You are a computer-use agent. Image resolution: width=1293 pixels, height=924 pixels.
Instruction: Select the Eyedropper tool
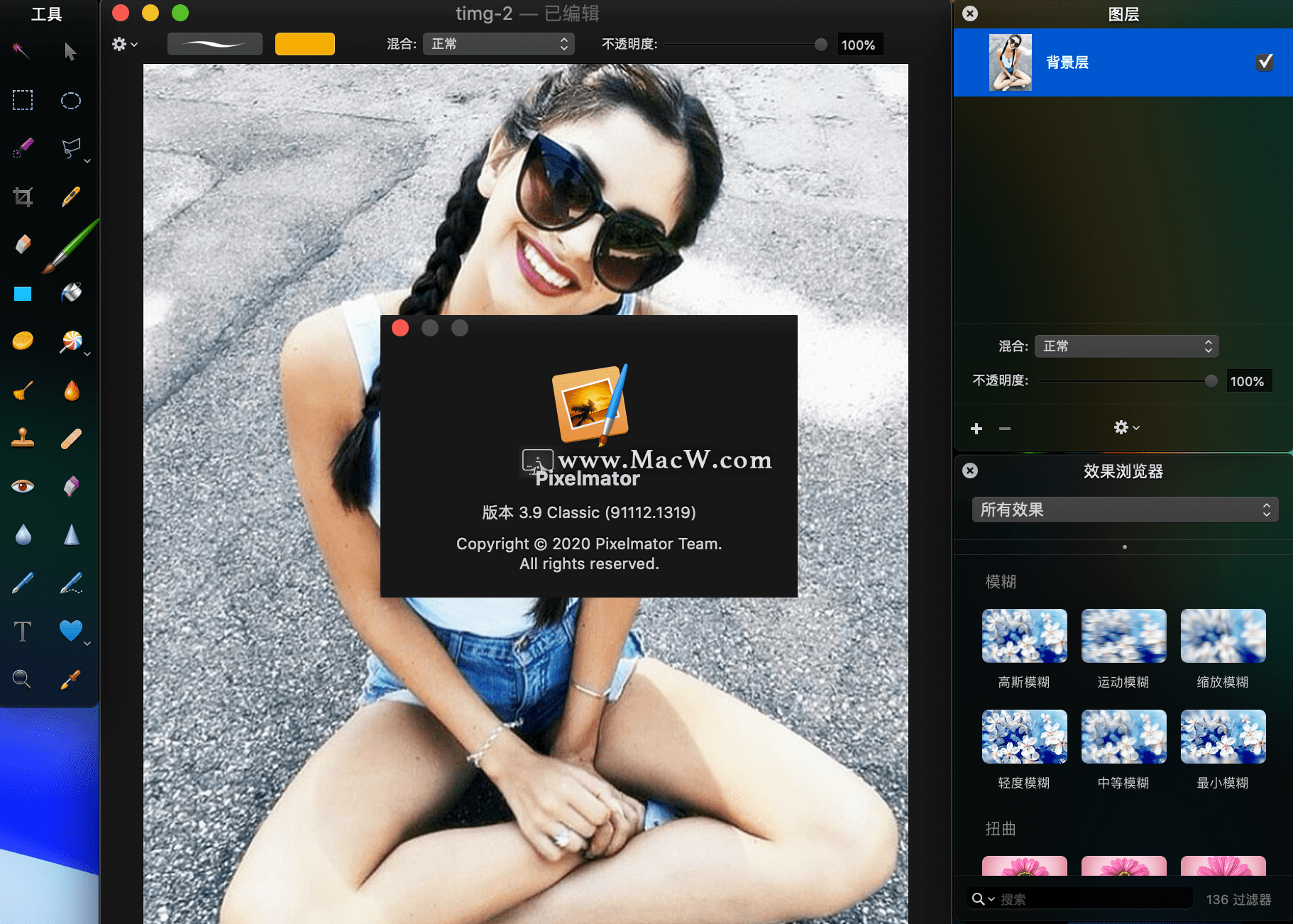[x=71, y=679]
